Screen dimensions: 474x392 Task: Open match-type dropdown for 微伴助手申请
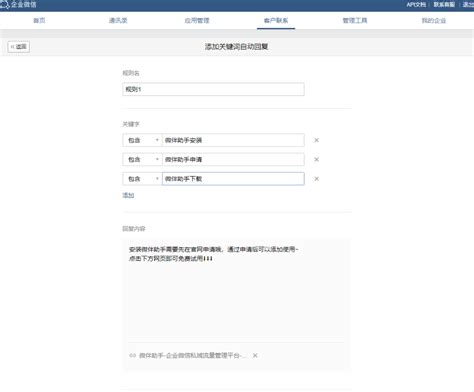coord(142,160)
